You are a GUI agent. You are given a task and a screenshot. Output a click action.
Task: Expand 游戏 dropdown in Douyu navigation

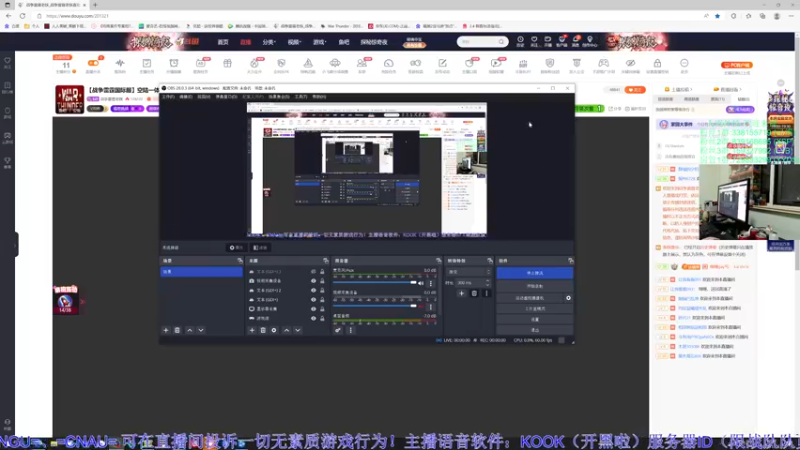(319, 42)
